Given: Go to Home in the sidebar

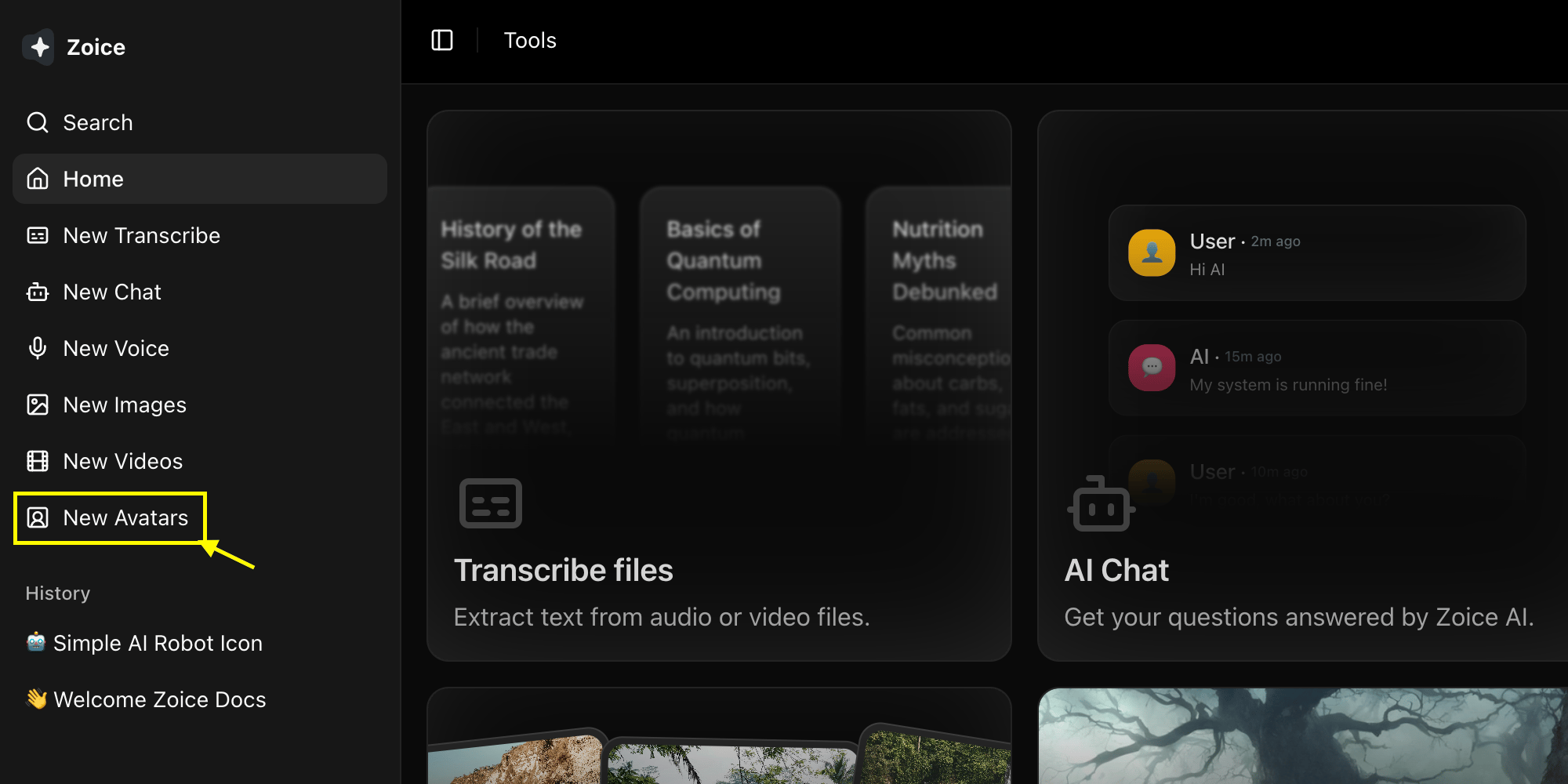Looking at the screenshot, I should click(200, 179).
